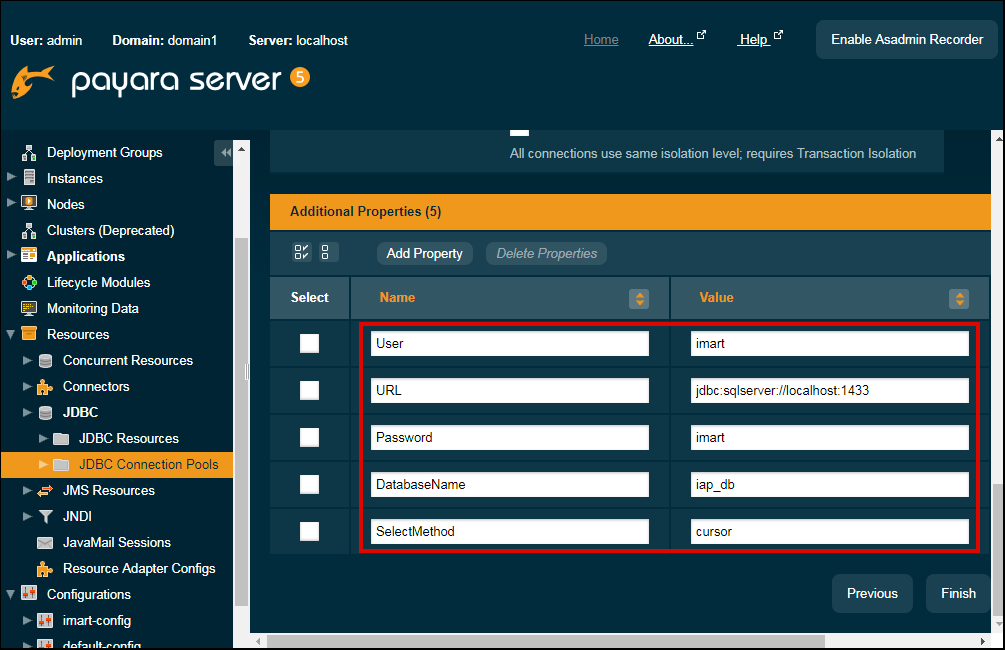Click the User value input field

829,343
